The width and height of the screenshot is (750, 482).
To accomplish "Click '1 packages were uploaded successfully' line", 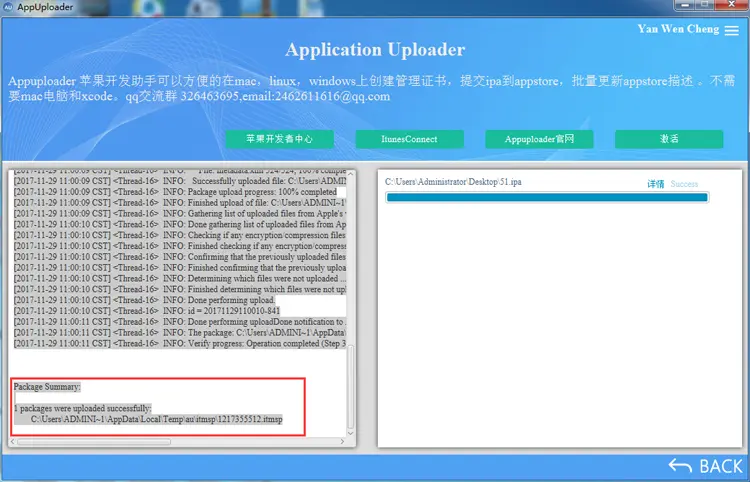I will (82, 408).
